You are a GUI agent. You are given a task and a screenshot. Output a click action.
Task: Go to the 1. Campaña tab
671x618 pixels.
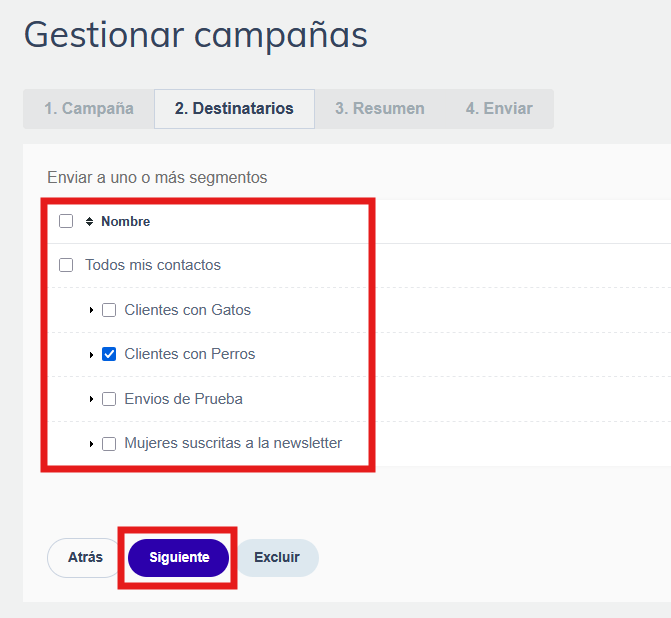[x=89, y=109]
